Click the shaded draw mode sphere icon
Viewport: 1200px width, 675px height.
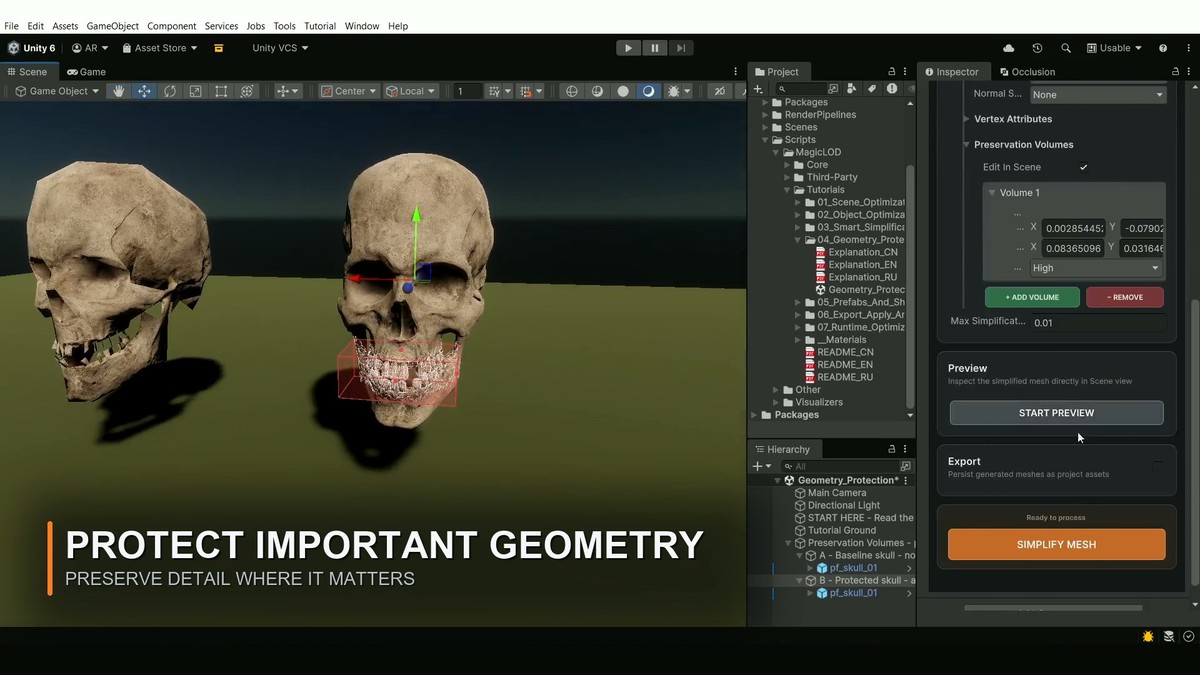[x=623, y=91]
